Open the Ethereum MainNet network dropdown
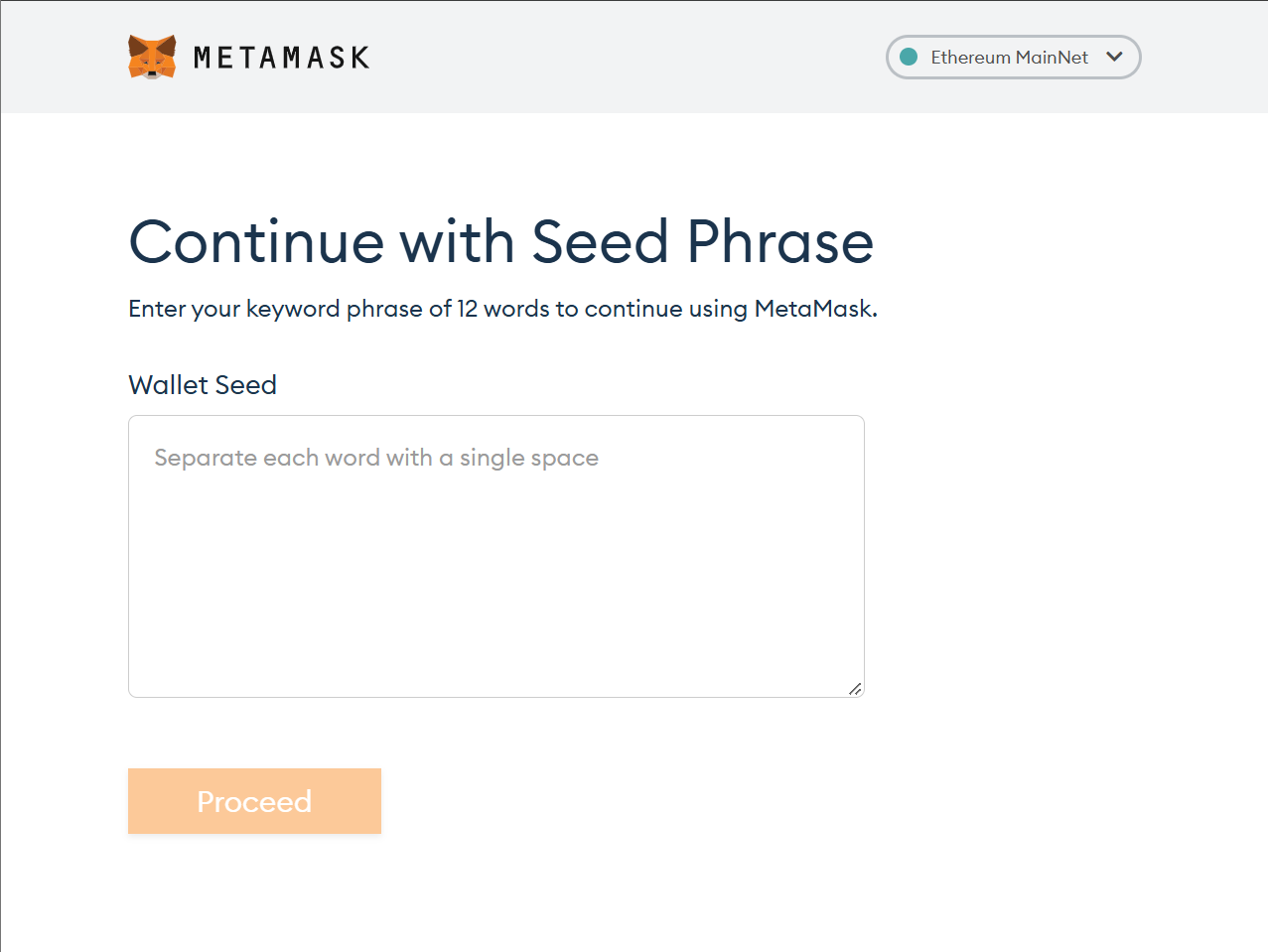Viewport: 1268px width, 952px height. 1013,57
